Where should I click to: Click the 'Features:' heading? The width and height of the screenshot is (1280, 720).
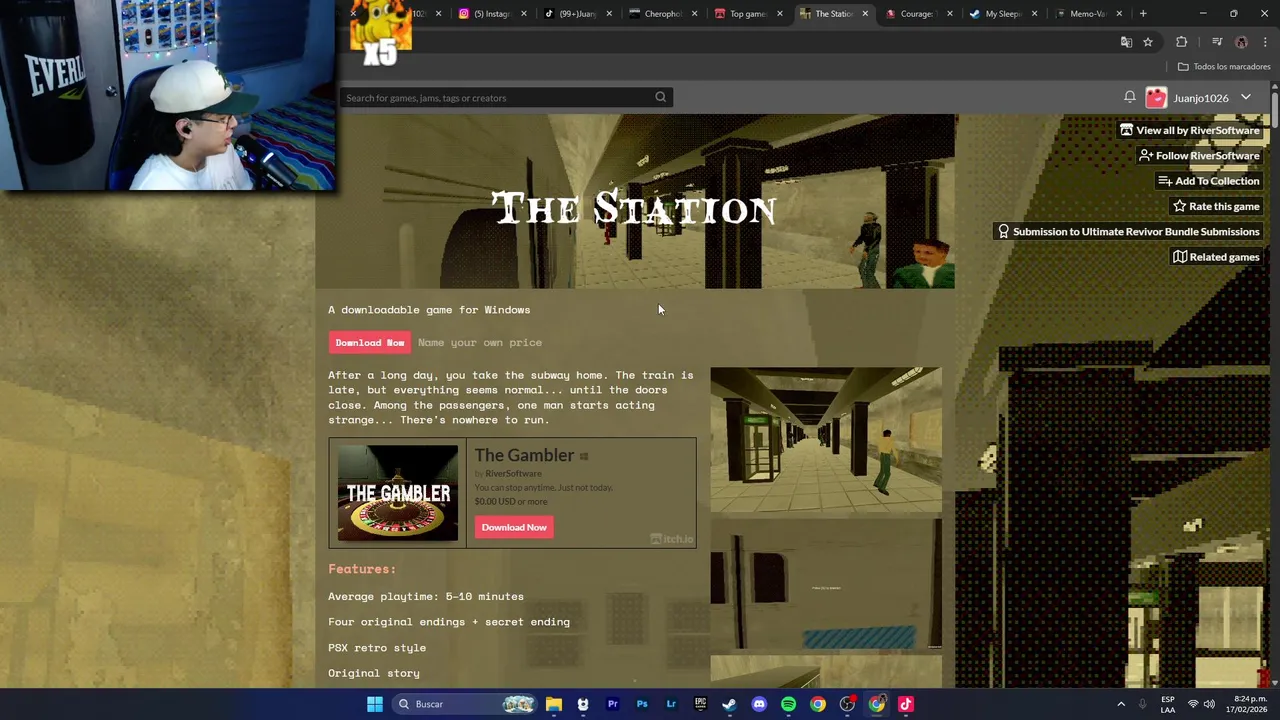pyautogui.click(x=362, y=569)
